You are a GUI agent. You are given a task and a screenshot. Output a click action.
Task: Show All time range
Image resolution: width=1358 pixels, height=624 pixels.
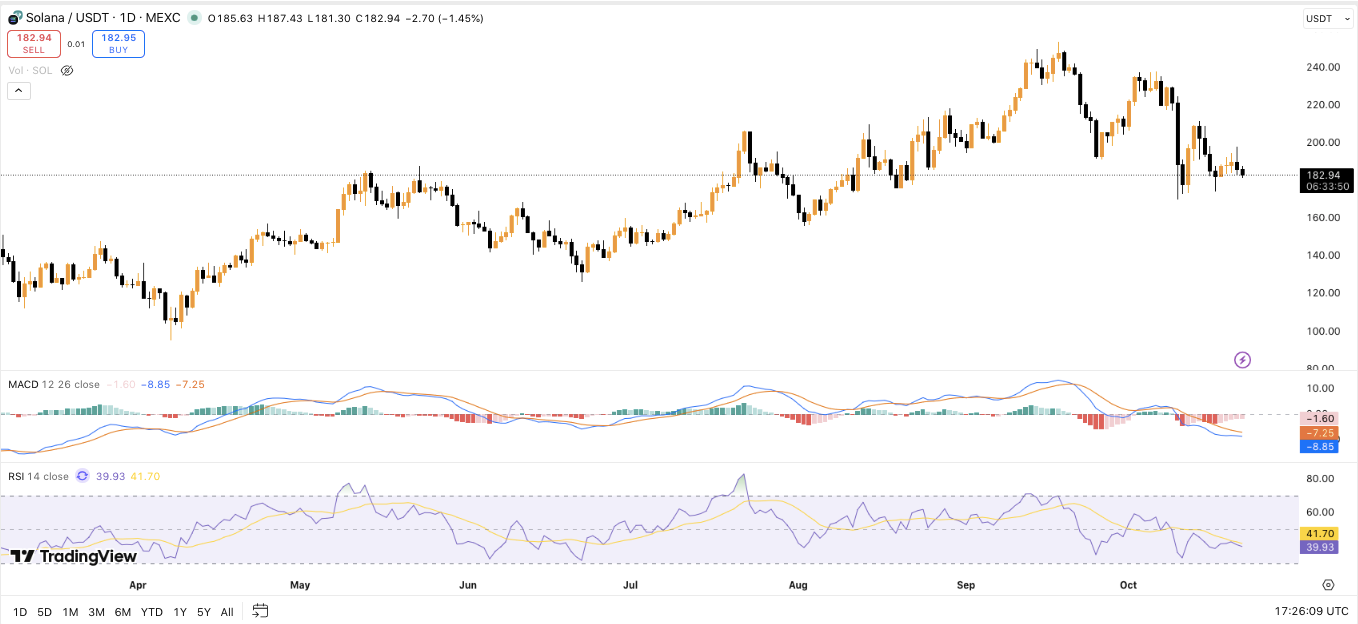click(227, 611)
